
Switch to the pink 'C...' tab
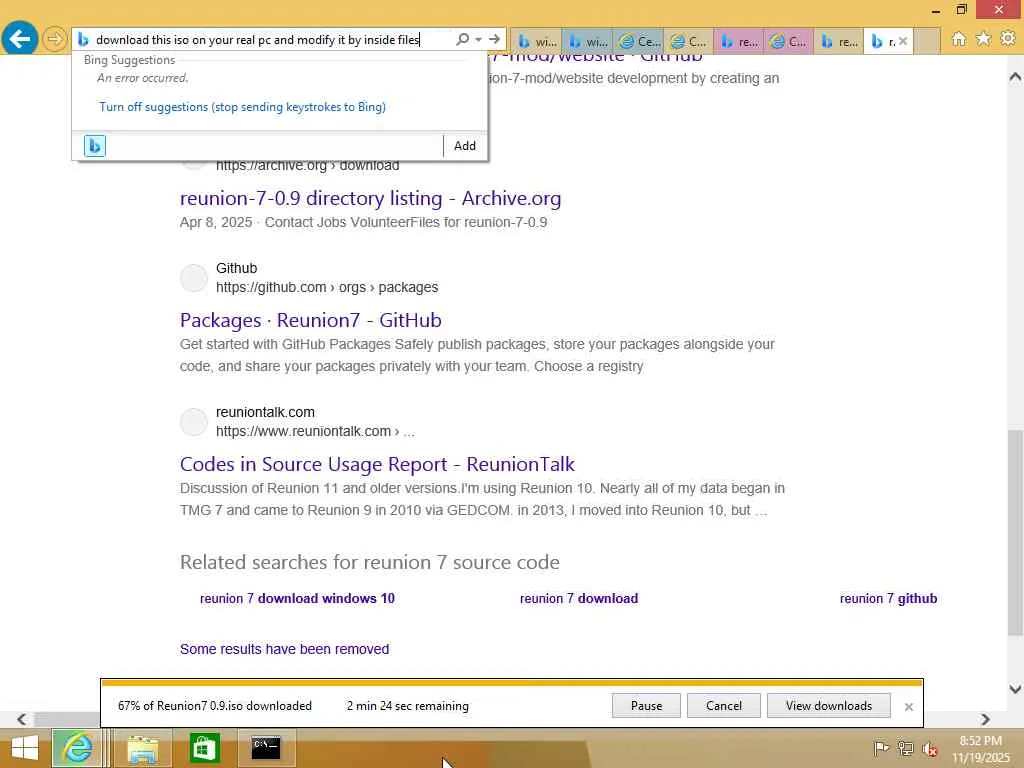788,41
